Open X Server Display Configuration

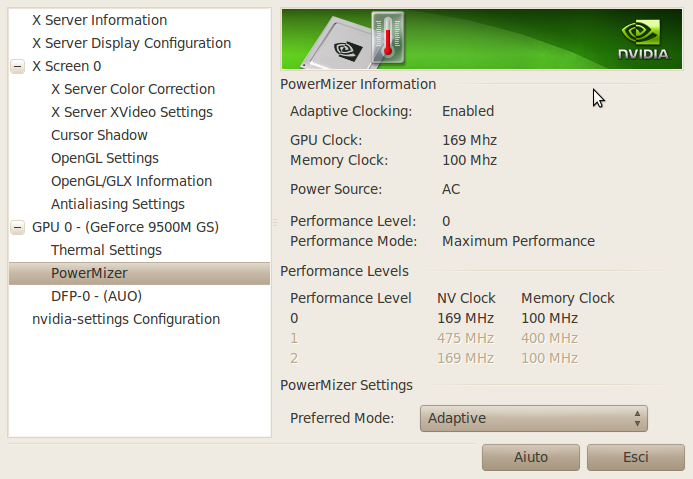[x=131, y=43]
